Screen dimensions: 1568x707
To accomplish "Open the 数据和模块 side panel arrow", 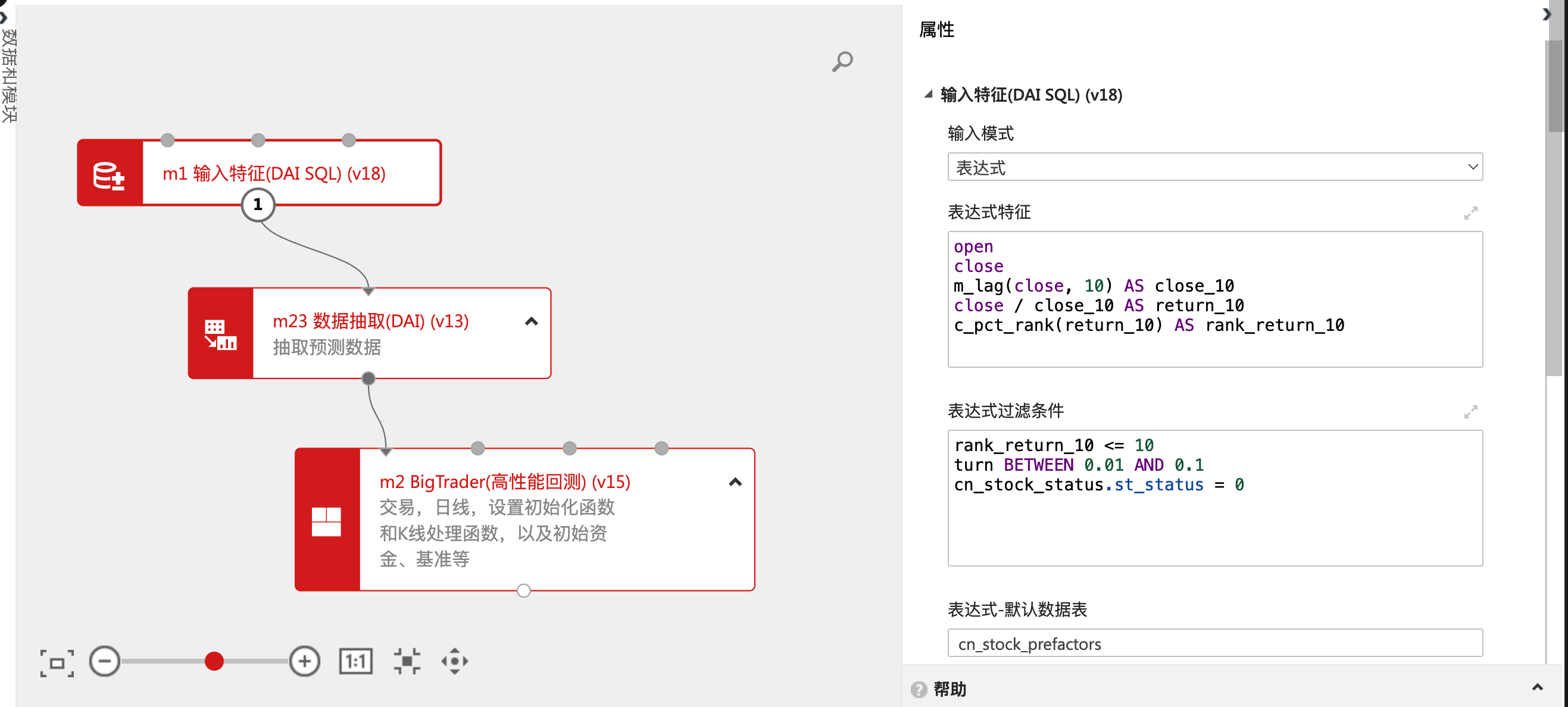I will (5, 17).
